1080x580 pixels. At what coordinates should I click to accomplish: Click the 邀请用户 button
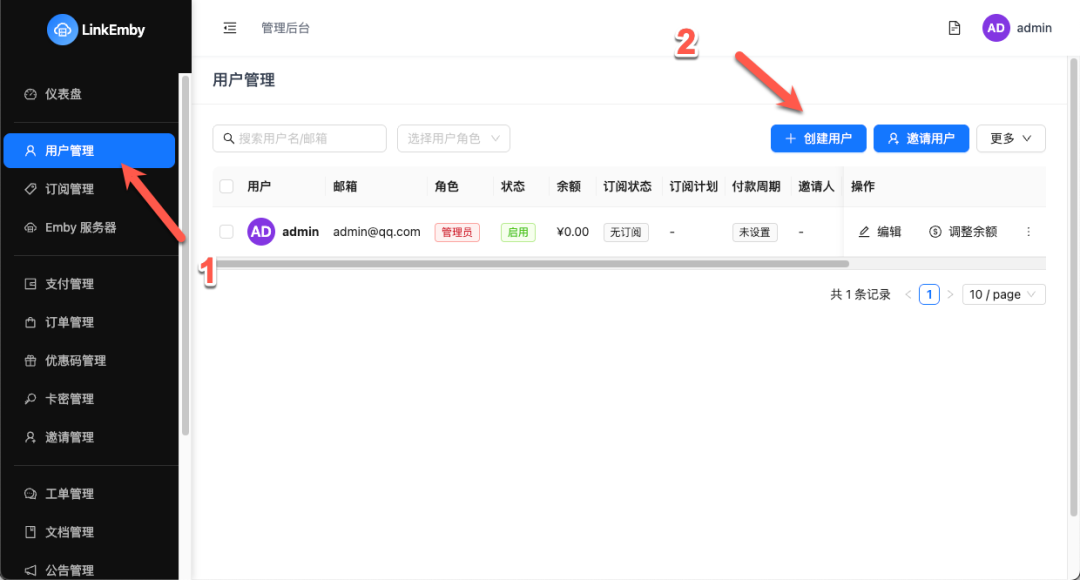click(x=921, y=138)
